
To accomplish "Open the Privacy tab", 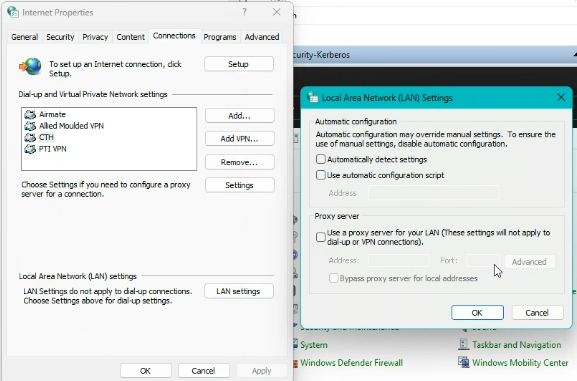I will tap(95, 37).
